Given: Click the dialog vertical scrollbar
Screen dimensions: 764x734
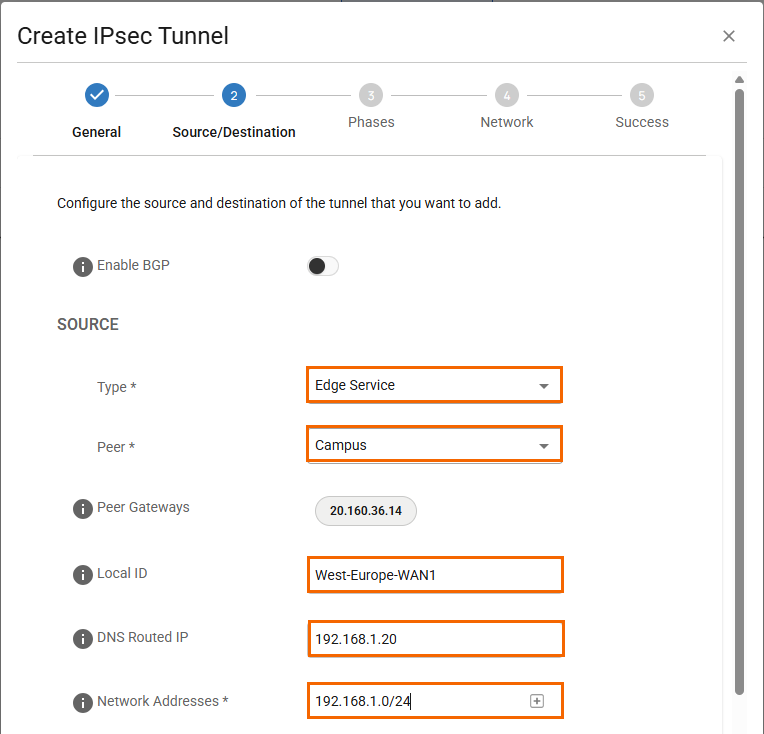Looking at the screenshot, I should 739,390.
